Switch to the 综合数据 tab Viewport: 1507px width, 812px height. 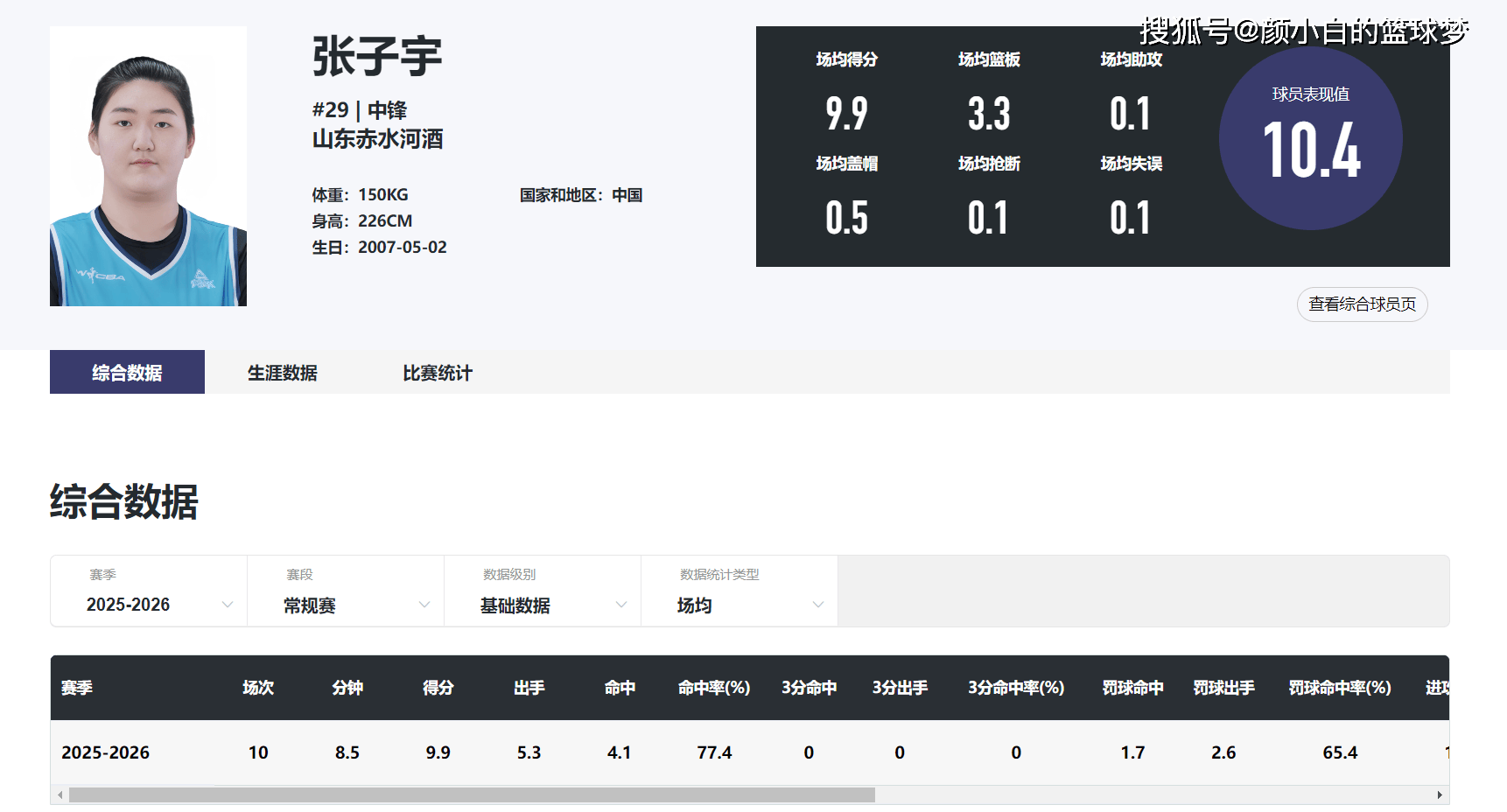[127, 373]
